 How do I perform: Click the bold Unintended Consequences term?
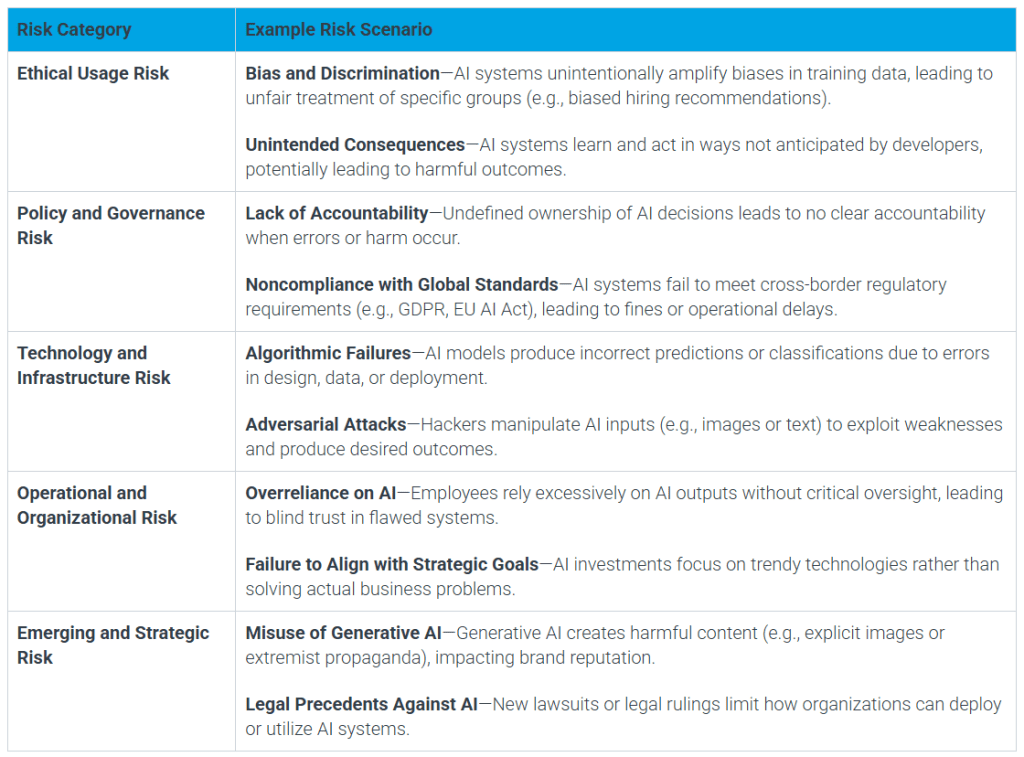355,145
